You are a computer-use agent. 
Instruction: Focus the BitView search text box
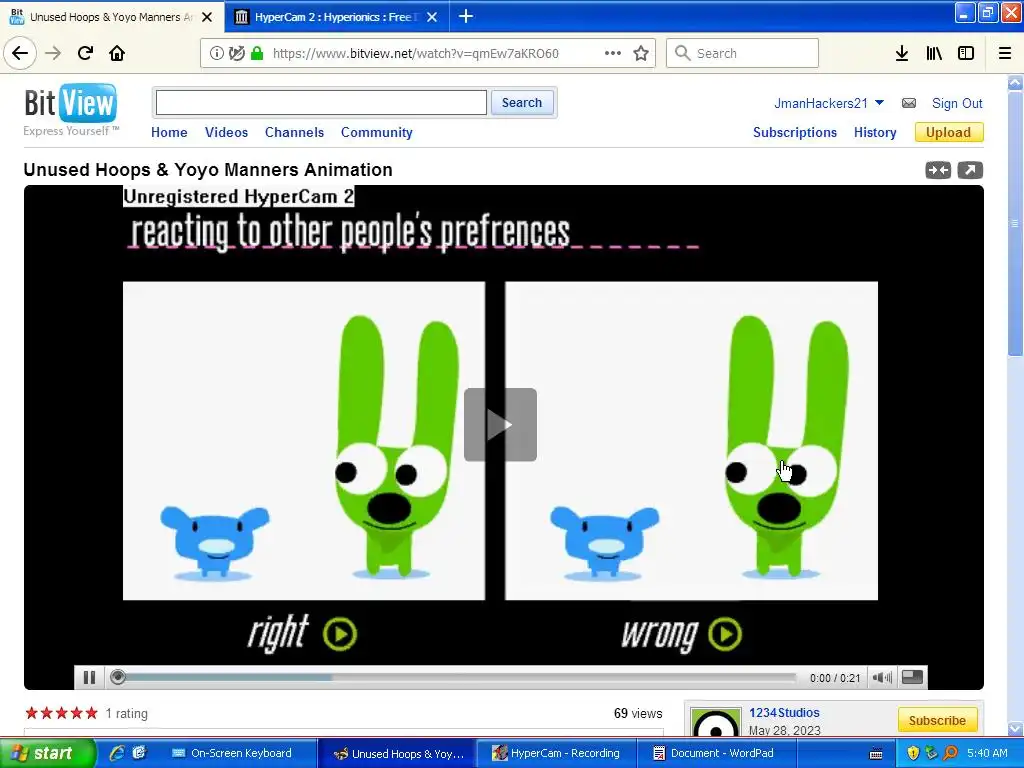[321, 103]
